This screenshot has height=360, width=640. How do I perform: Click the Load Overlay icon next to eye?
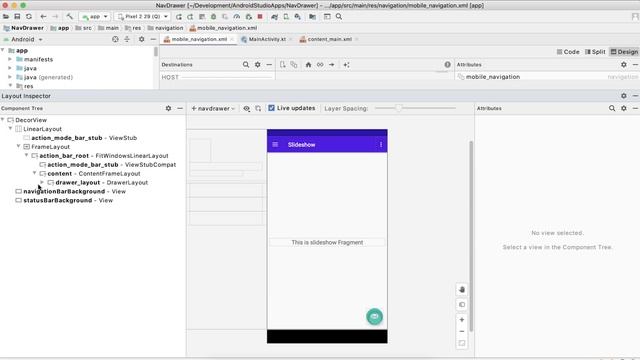click(258, 108)
